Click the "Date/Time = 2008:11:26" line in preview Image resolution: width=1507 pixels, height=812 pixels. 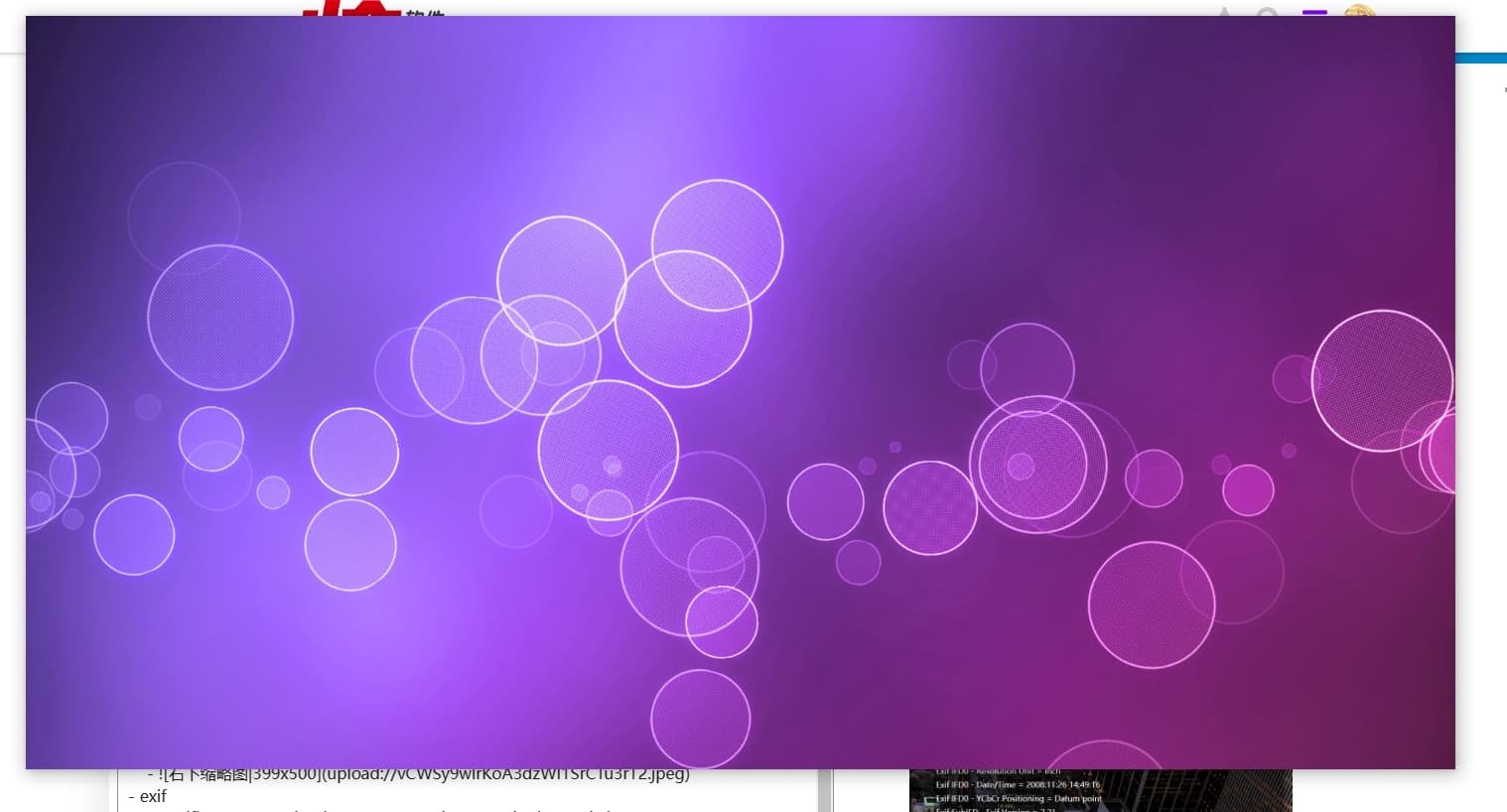[1017, 784]
